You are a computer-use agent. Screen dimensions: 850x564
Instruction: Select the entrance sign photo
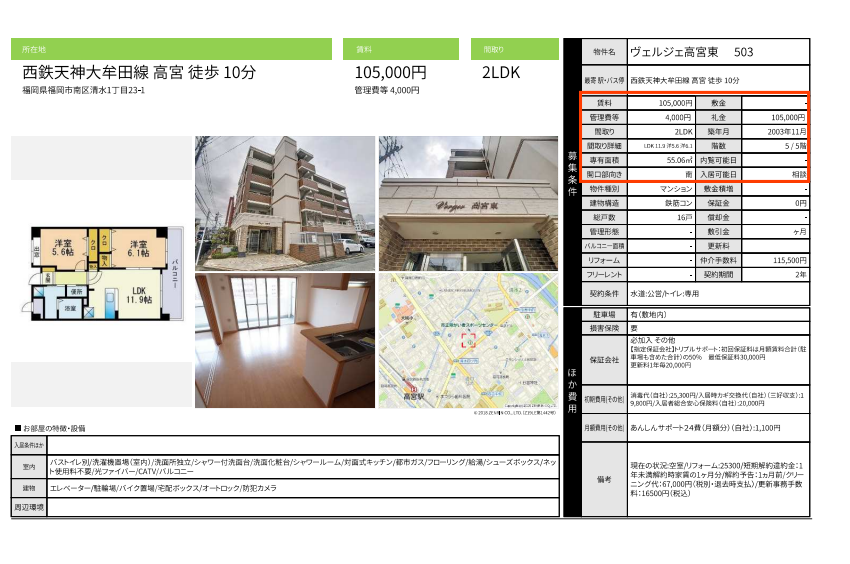tap(467, 203)
